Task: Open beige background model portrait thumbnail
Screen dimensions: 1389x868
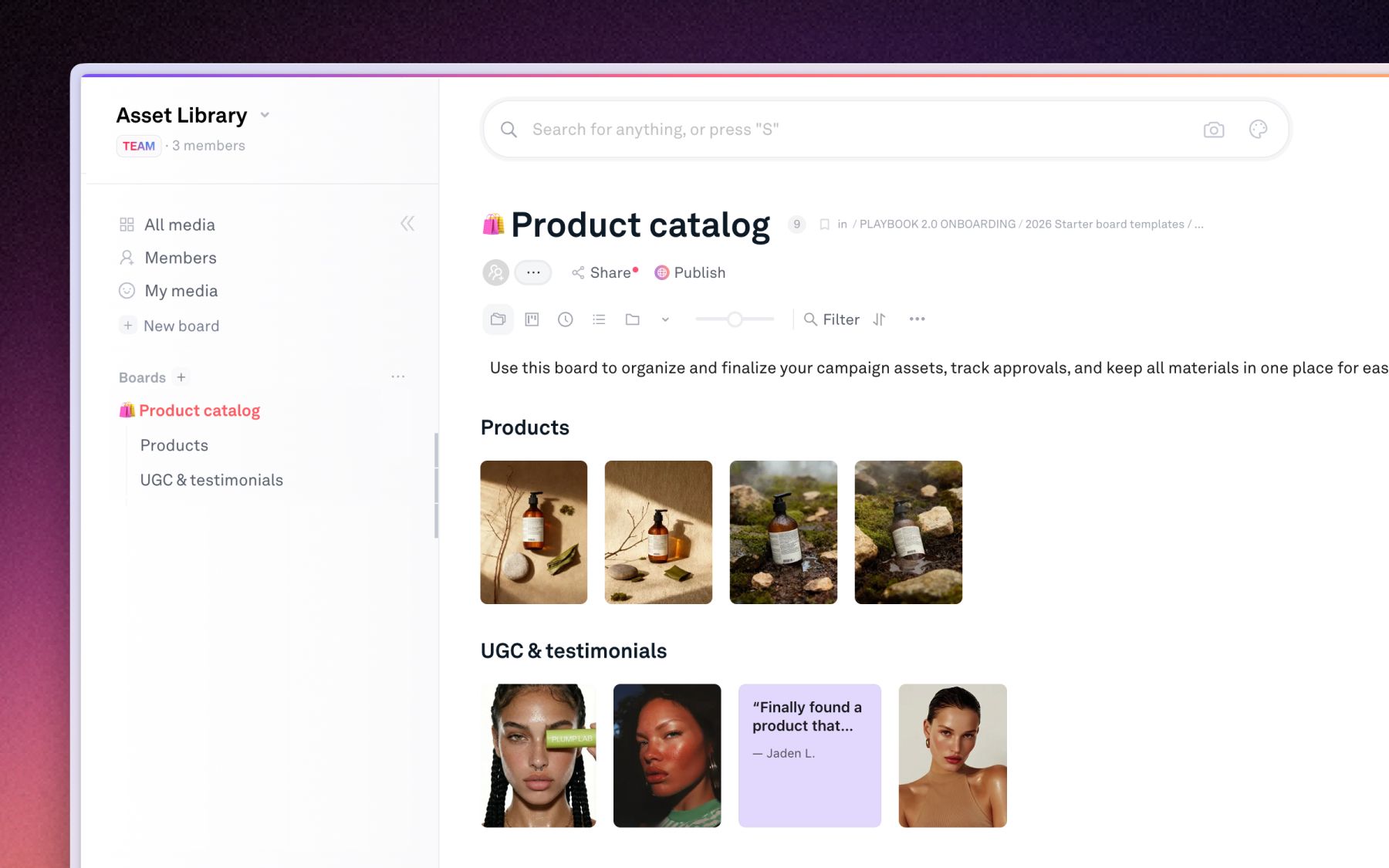Action: coord(952,755)
